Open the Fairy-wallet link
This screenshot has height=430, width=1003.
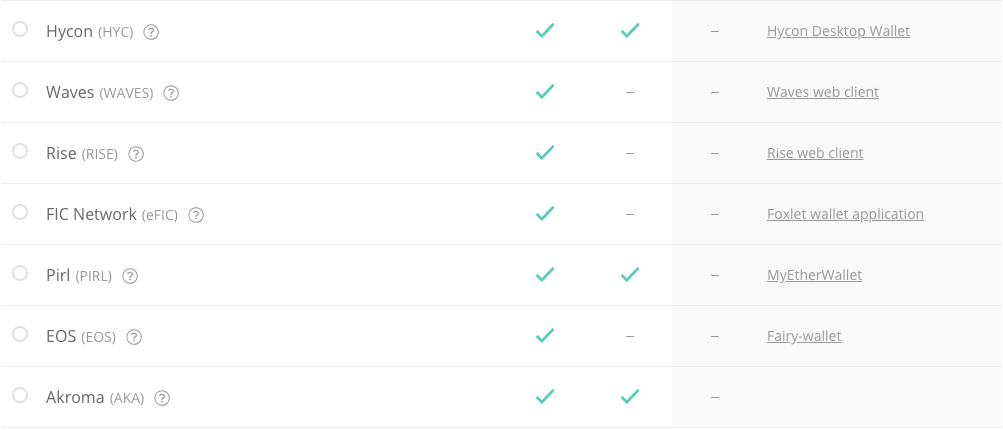[803, 336]
